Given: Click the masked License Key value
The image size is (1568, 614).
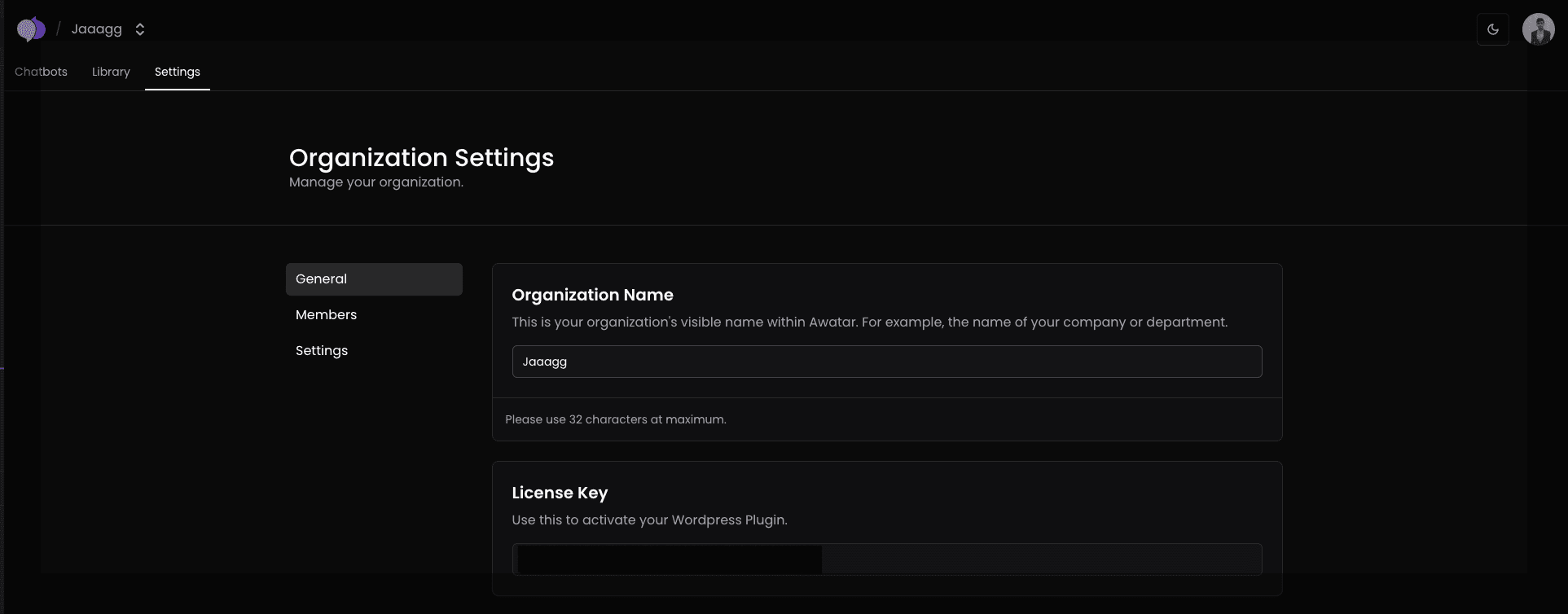Looking at the screenshot, I should click(668, 559).
